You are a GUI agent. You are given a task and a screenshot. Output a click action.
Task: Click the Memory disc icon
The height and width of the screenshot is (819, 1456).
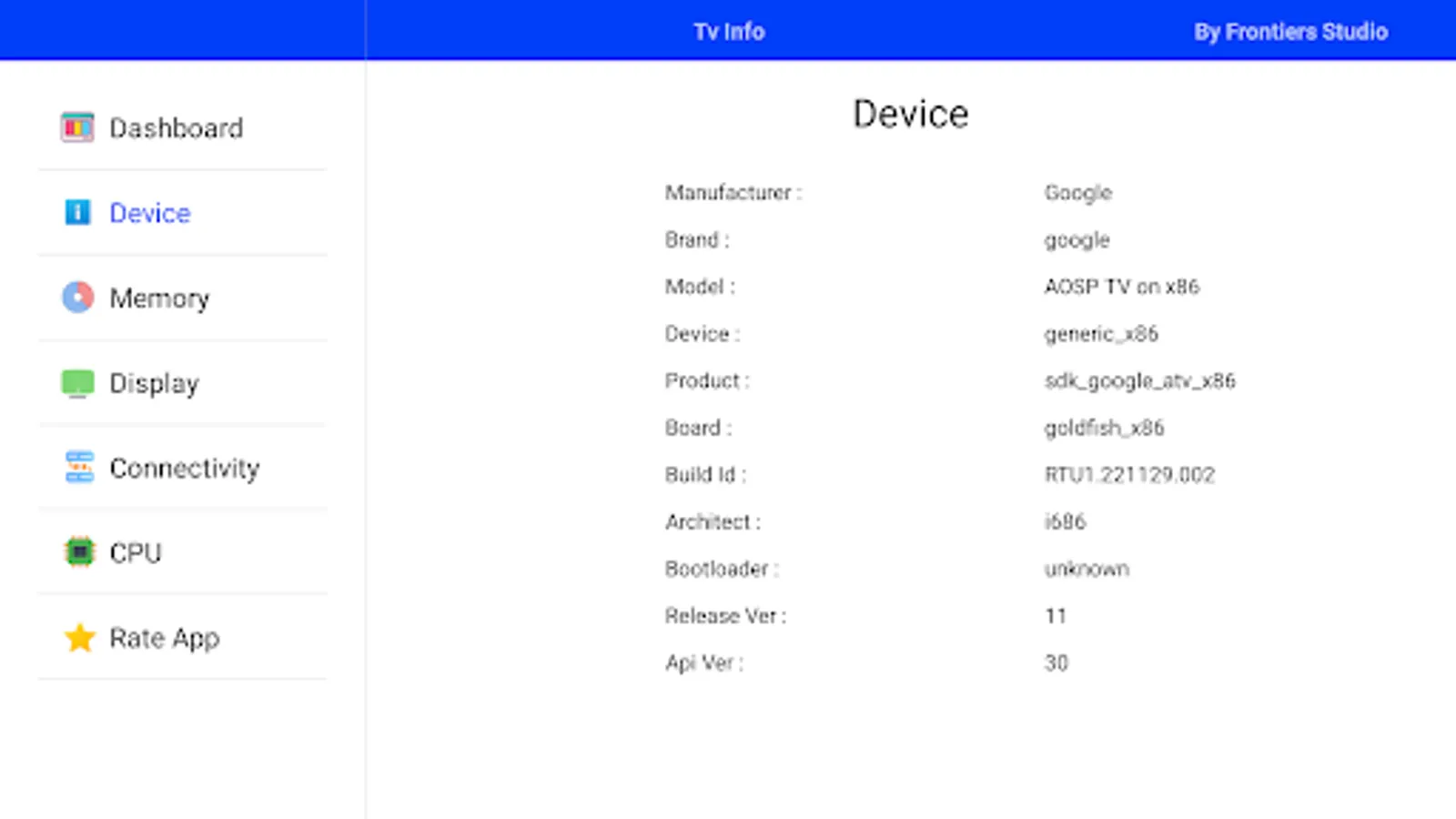tap(77, 298)
